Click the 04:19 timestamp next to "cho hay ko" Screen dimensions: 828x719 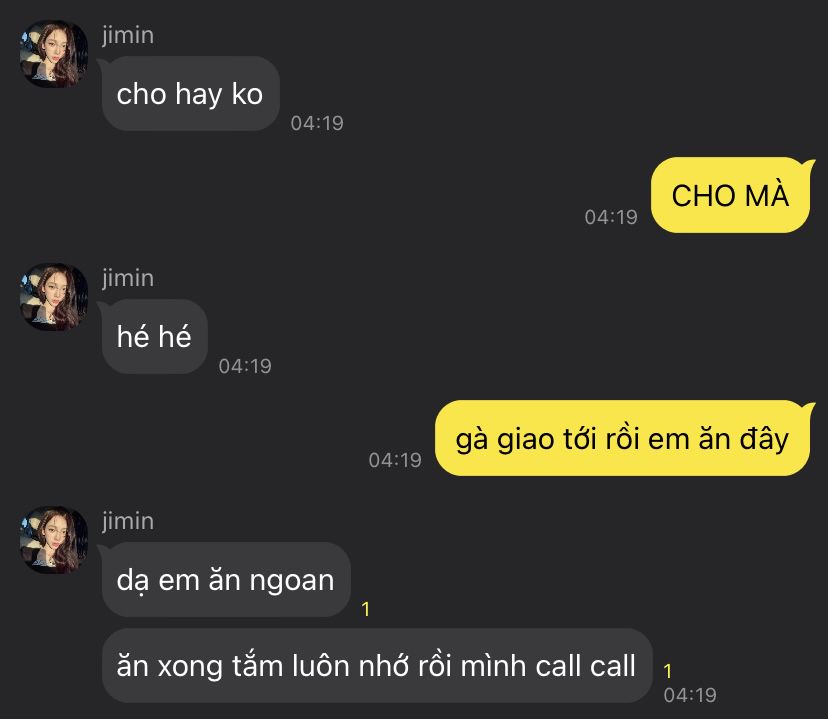point(317,123)
